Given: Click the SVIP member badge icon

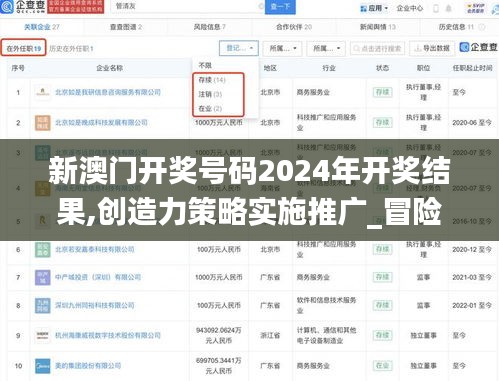Looking at the screenshot, I should pos(476,8).
